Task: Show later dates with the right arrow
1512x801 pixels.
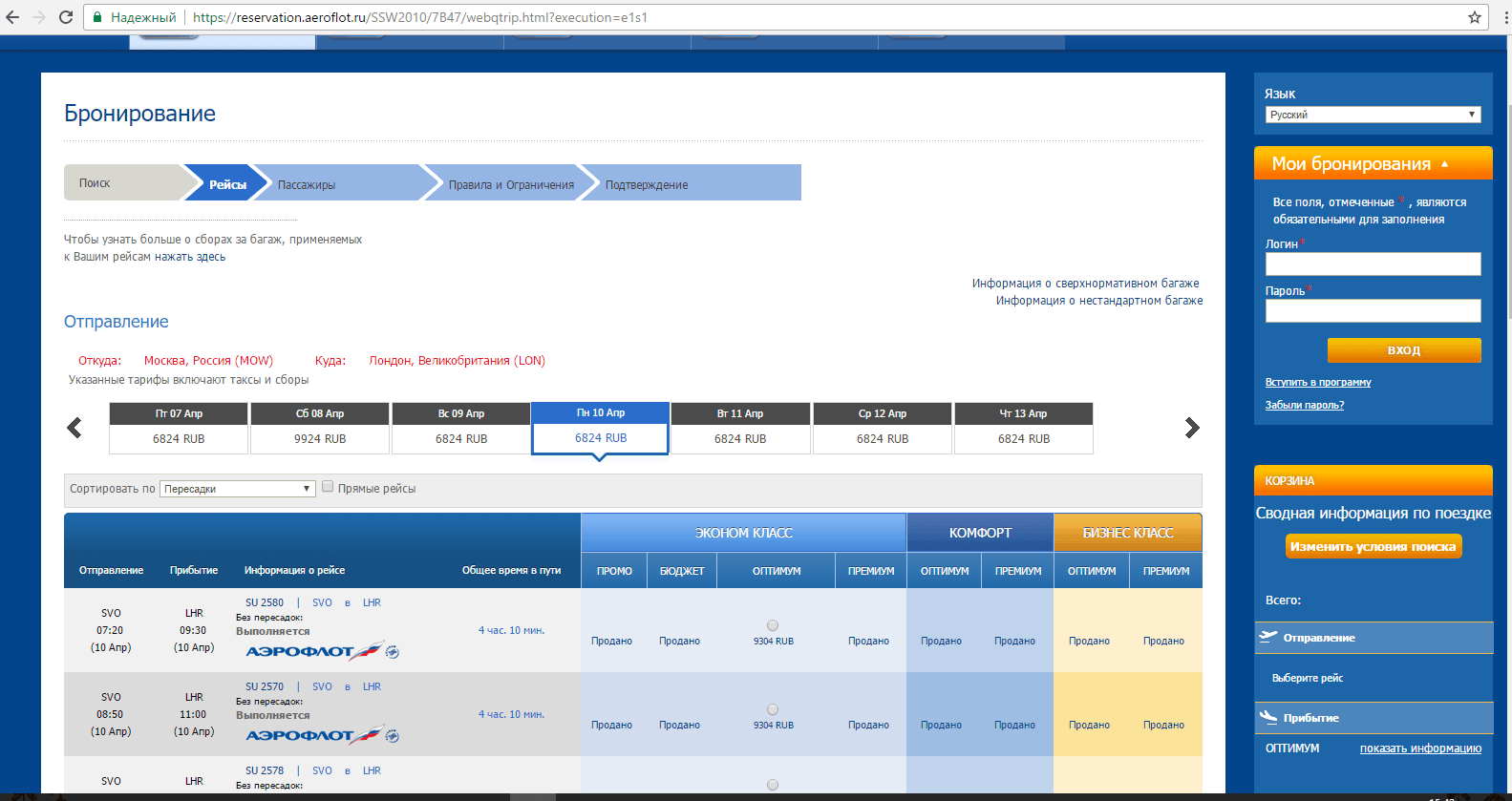Action: tap(1192, 428)
